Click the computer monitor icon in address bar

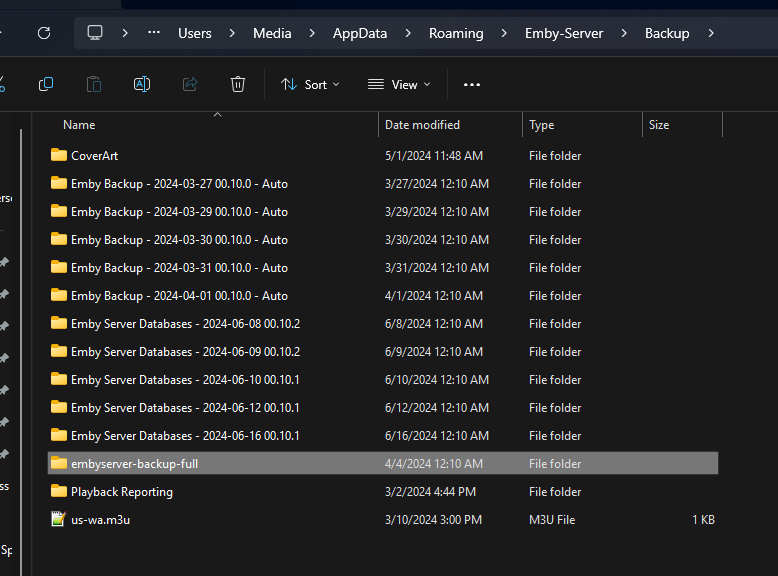pos(95,33)
